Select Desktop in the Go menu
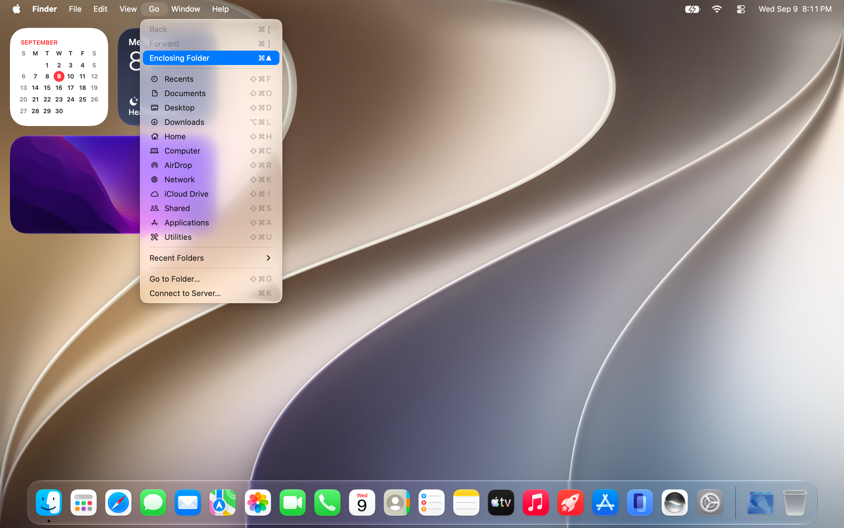This screenshot has height=528, width=844. 211,108
